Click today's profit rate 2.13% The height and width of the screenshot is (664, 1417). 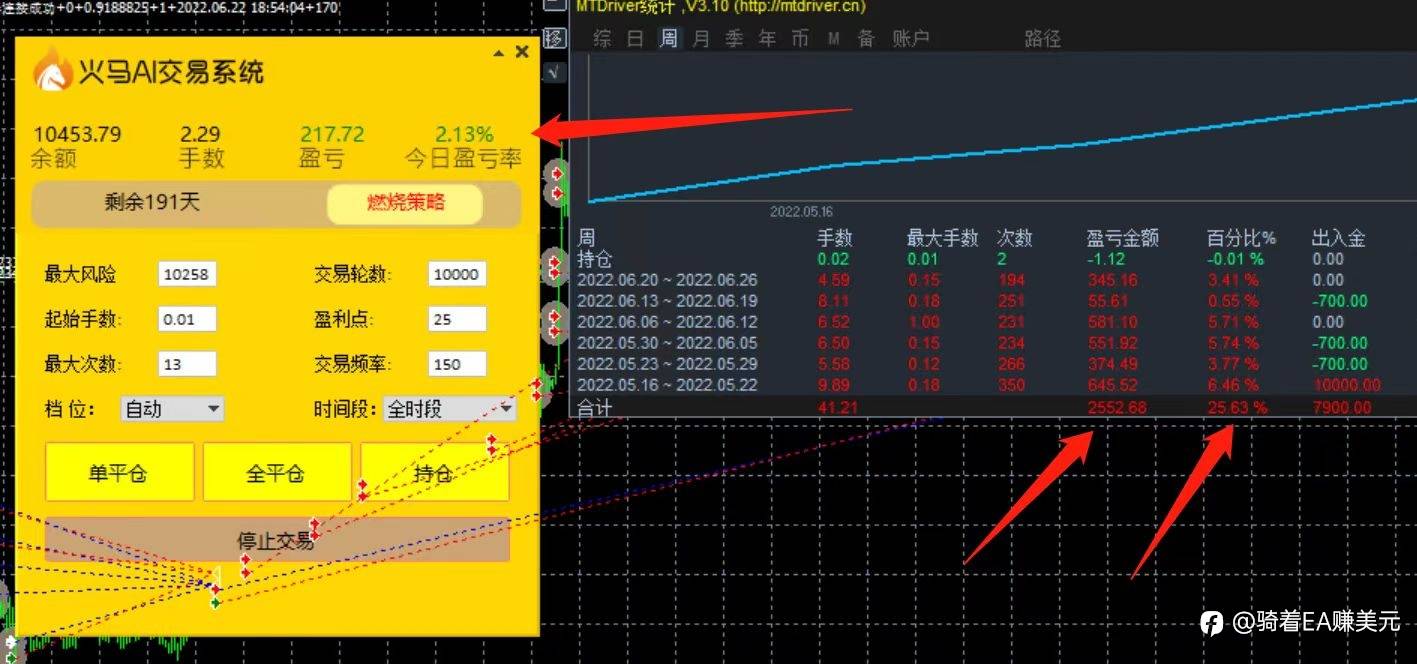464,134
